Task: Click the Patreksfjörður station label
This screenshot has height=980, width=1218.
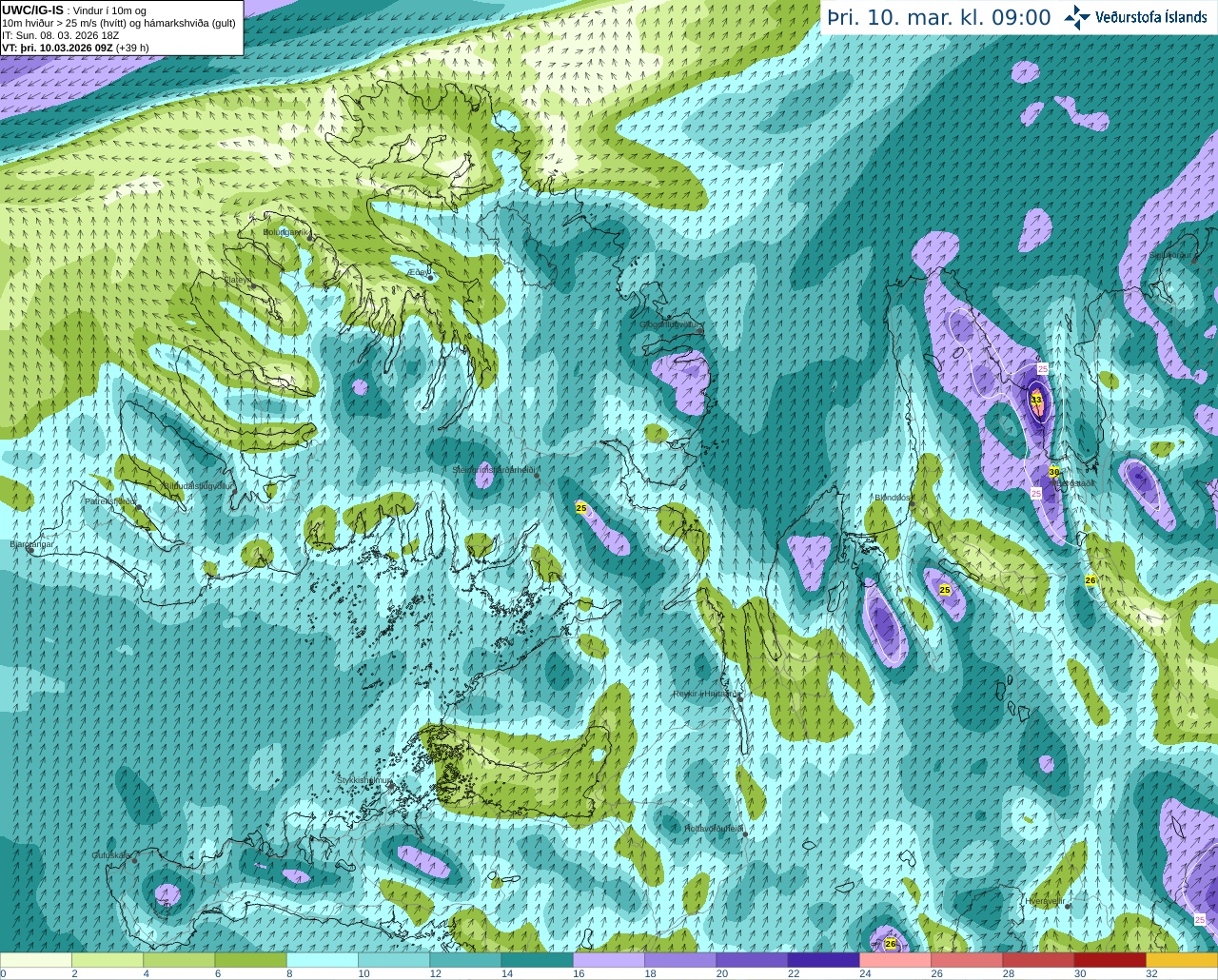Action: [x=111, y=500]
